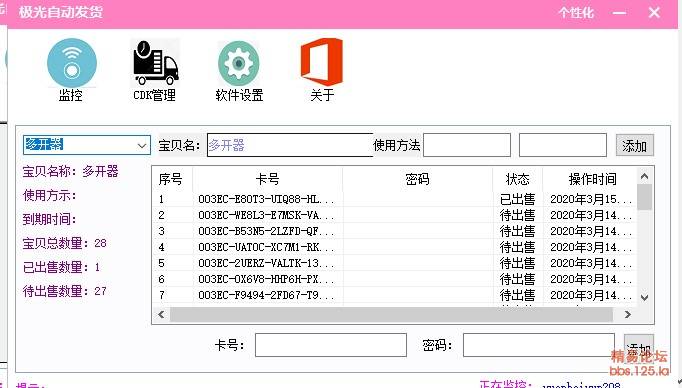Click the 到期时间 label
This screenshot has width=682, height=388.
coord(50,219)
